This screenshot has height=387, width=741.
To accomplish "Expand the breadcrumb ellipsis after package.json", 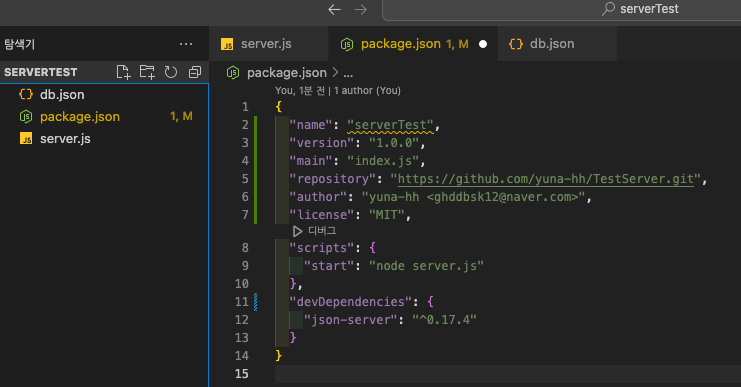I will pos(348,73).
